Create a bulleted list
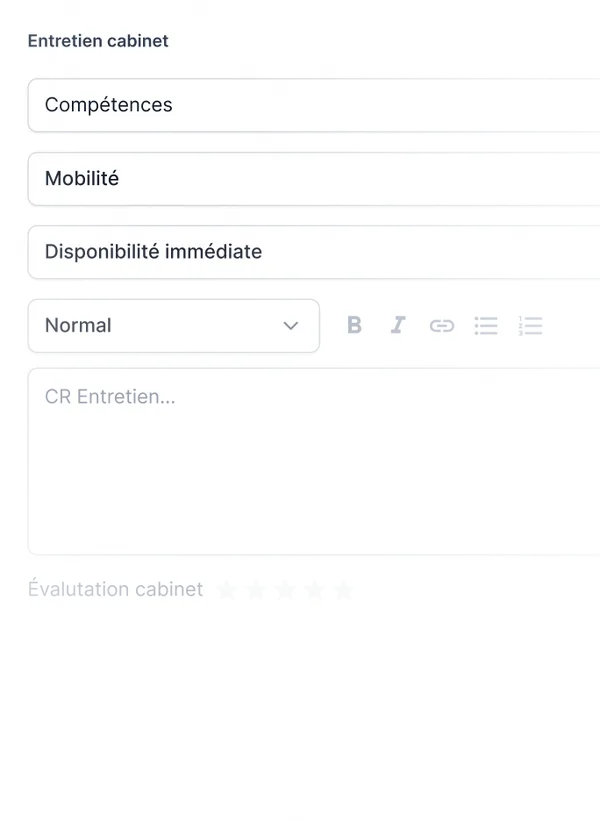Viewport: 600px width, 821px height. [x=486, y=325]
